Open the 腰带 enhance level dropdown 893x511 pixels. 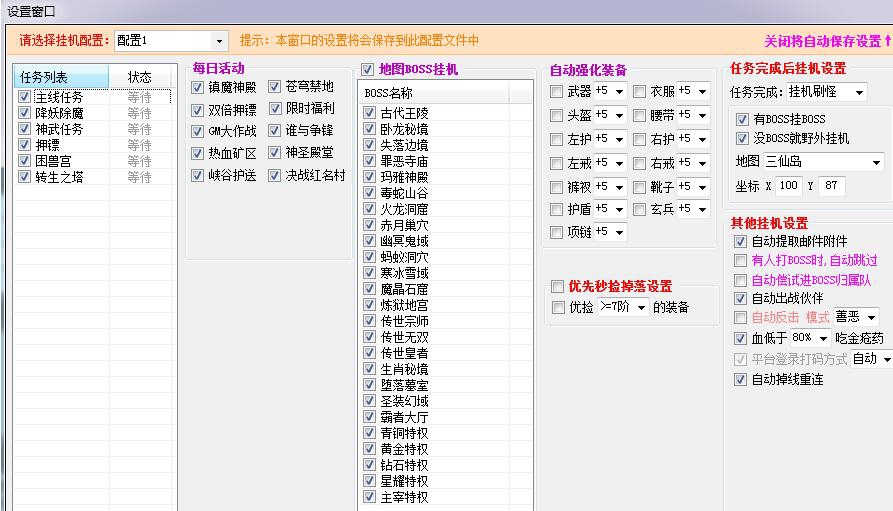[693, 115]
